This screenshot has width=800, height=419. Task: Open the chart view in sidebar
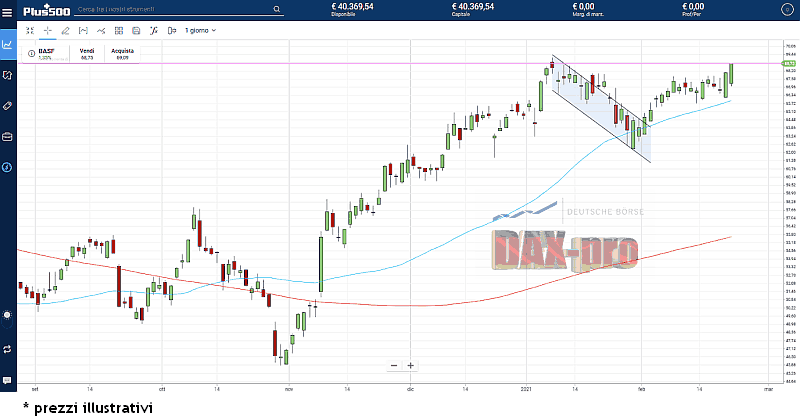point(7,44)
